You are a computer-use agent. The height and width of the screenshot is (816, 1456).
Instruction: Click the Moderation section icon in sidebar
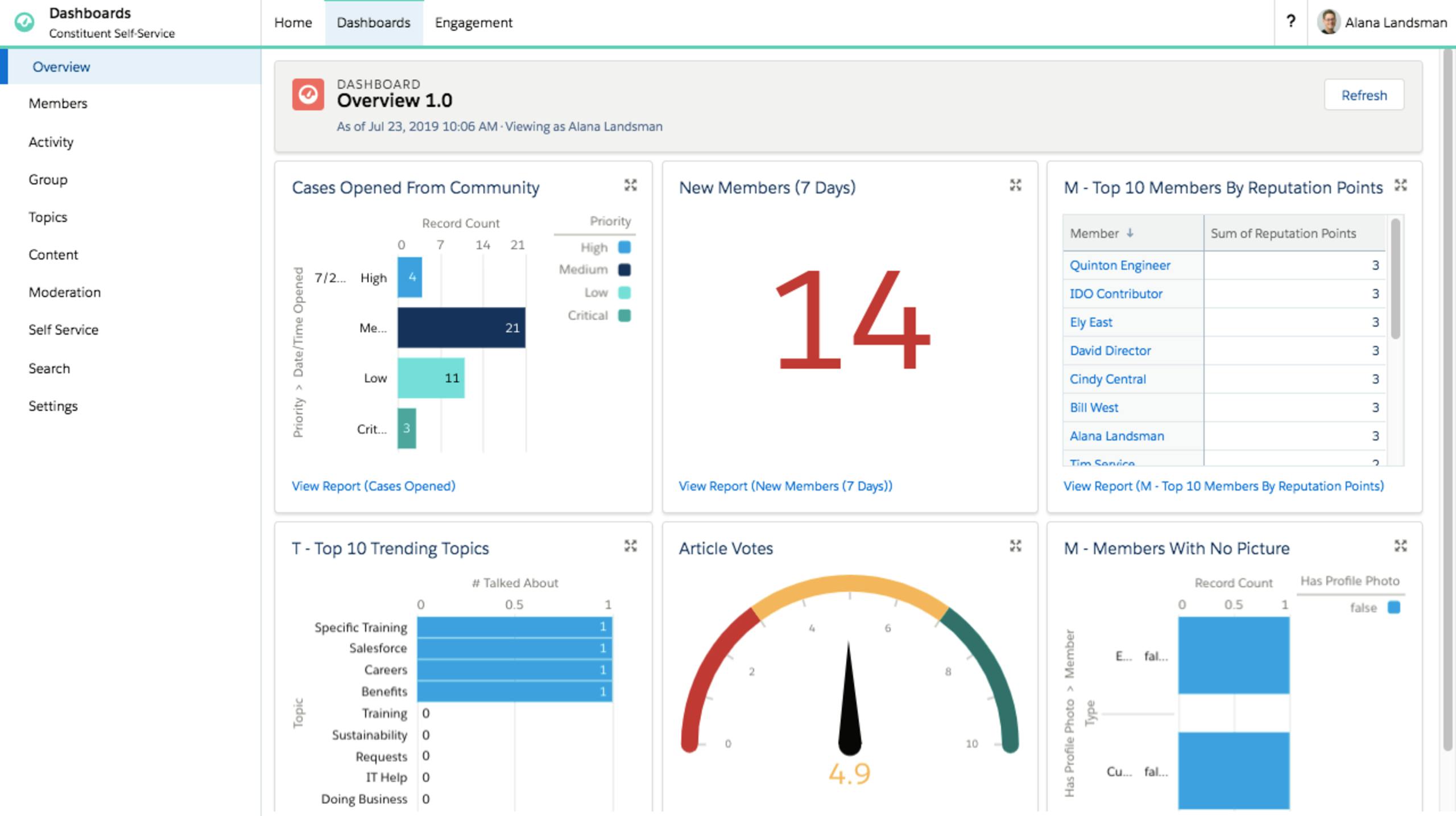point(65,292)
